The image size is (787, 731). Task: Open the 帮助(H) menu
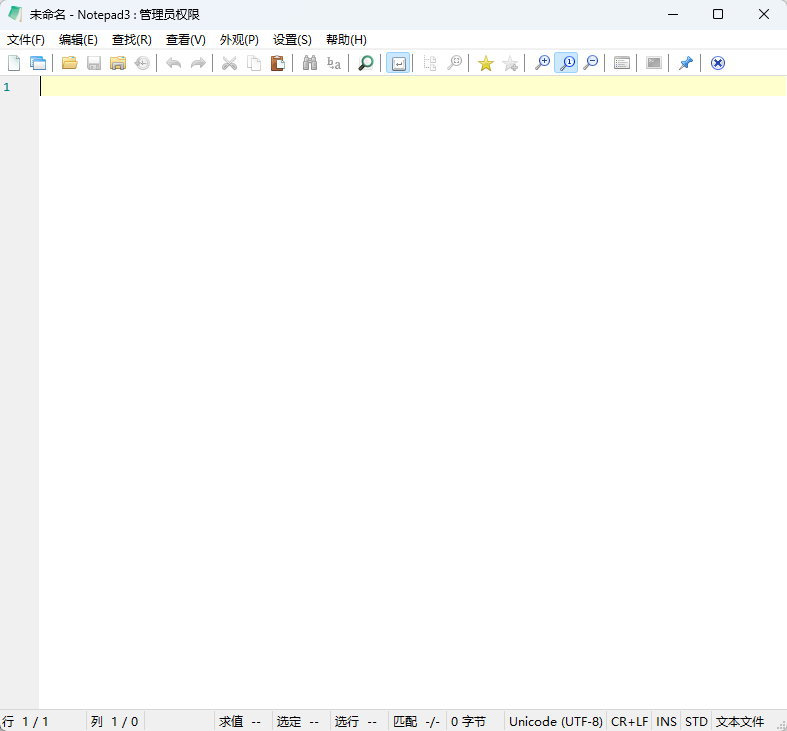[346, 40]
